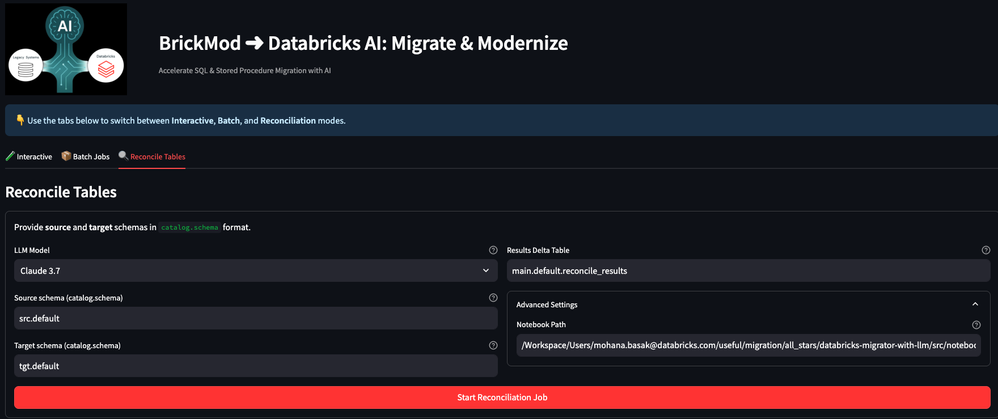
Task: Show the Notebook Path help tooltip
Action: click(976, 325)
